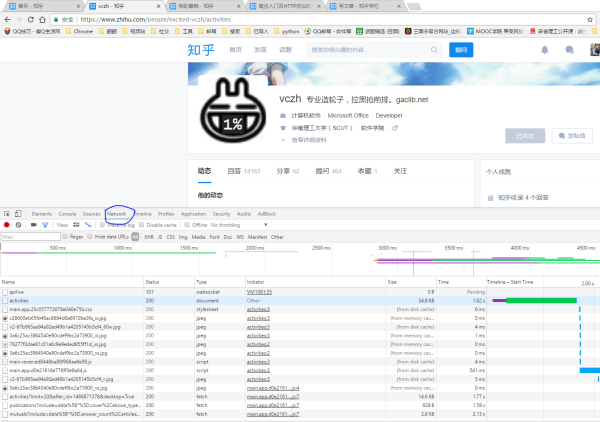Click the send message button on profile
600x422 pixels.
tap(573, 134)
